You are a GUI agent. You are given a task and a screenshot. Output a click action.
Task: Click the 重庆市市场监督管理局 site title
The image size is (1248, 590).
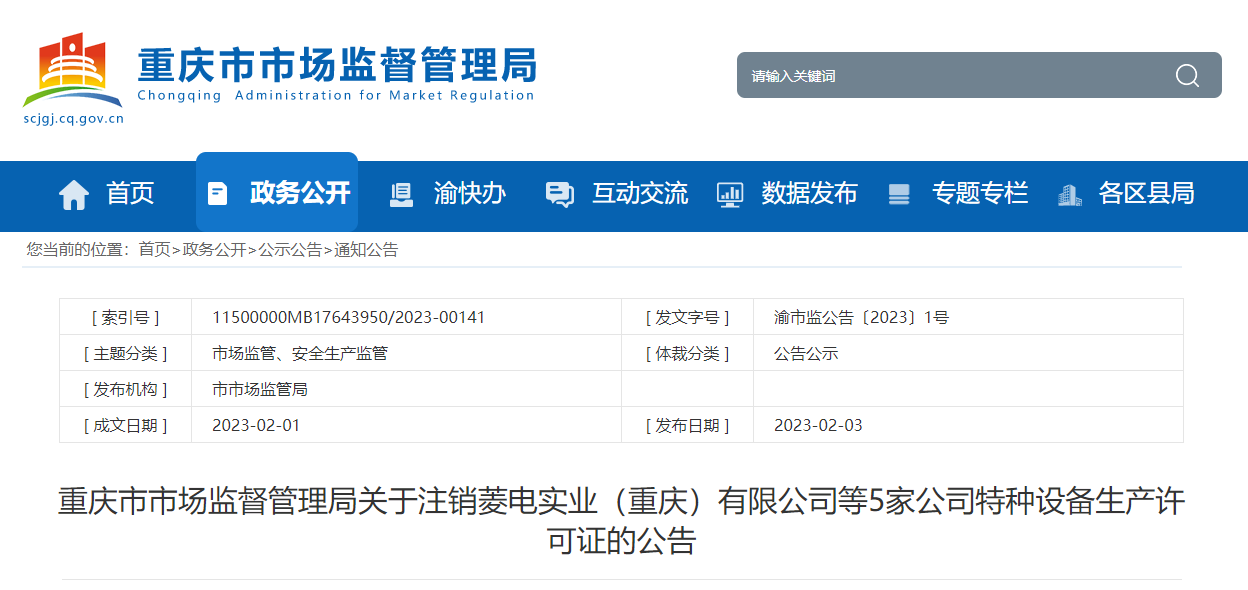point(336,67)
